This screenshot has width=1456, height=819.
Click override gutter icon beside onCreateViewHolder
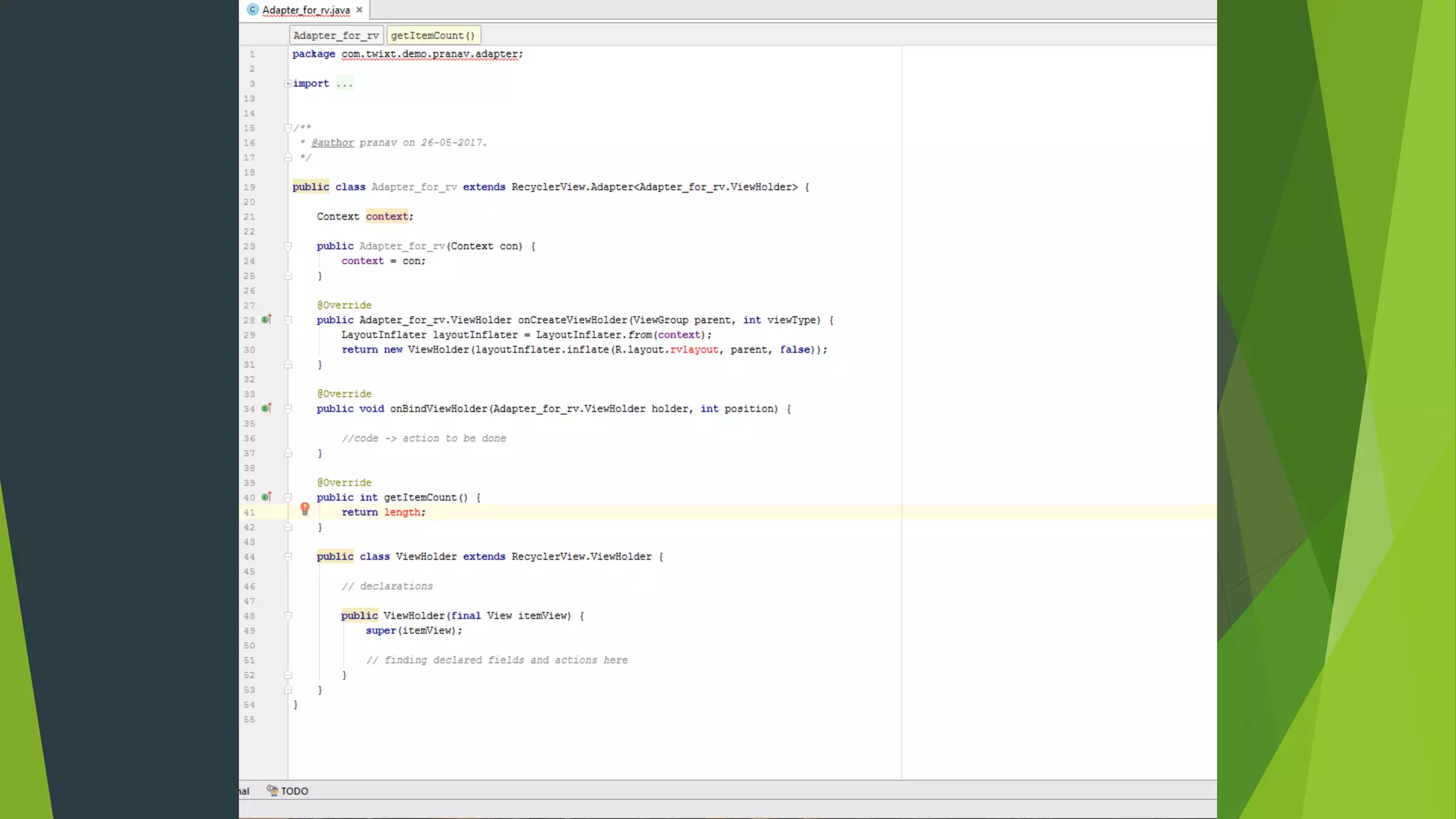[x=267, y=320]
